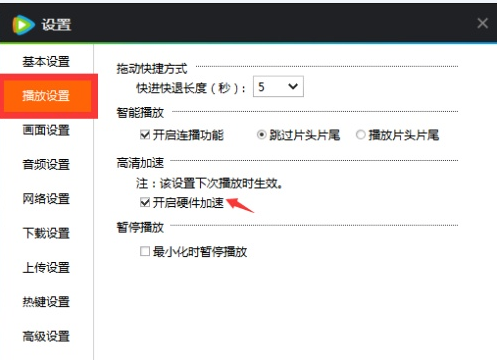Open 下载设置 tab
The image size is (497, 360).
(46, 233)
